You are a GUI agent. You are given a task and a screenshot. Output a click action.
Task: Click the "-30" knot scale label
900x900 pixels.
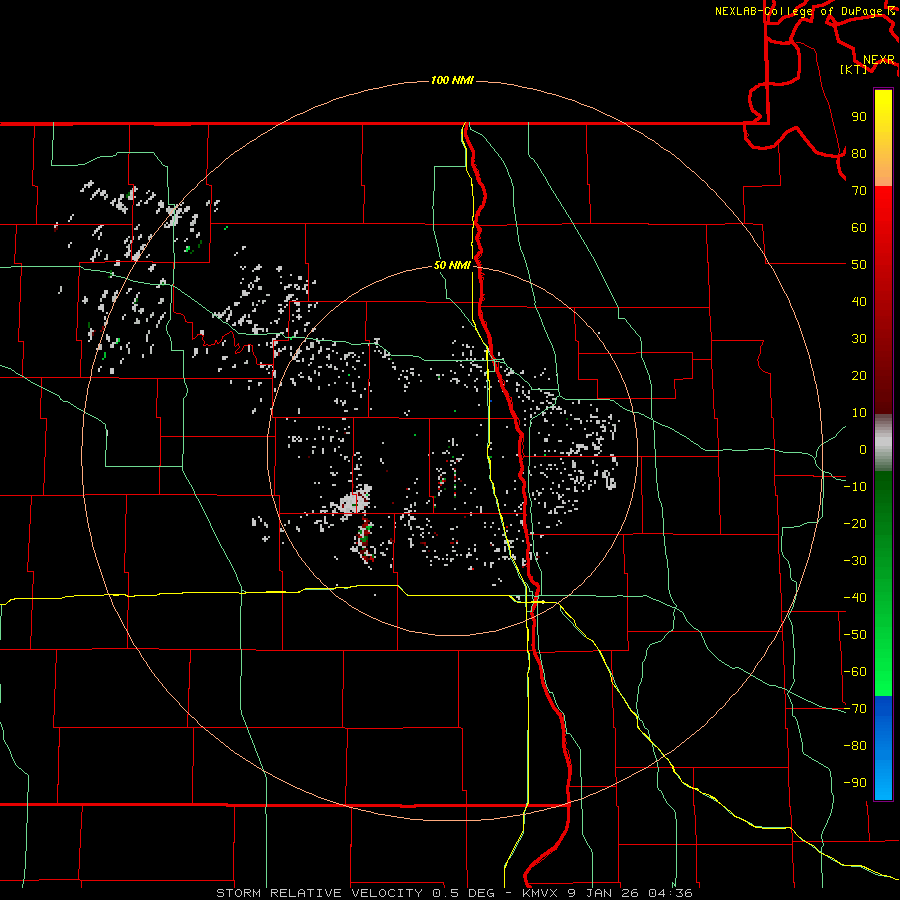[x=855, y=561]
